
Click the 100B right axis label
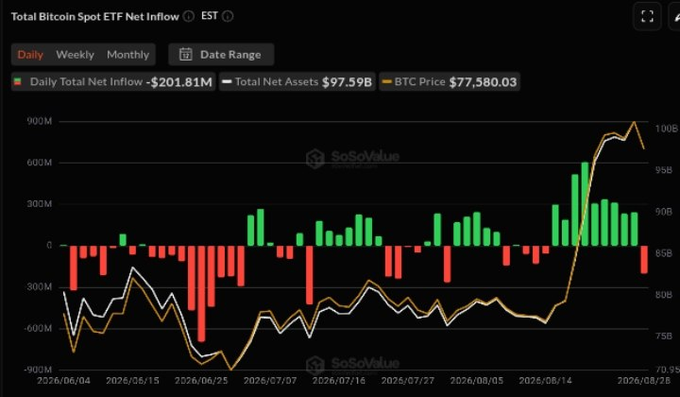(x=666, y=128)
